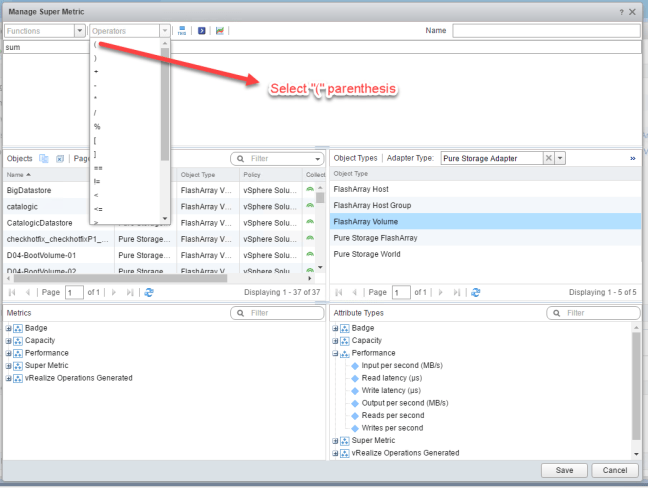Click the Save button

563,470
